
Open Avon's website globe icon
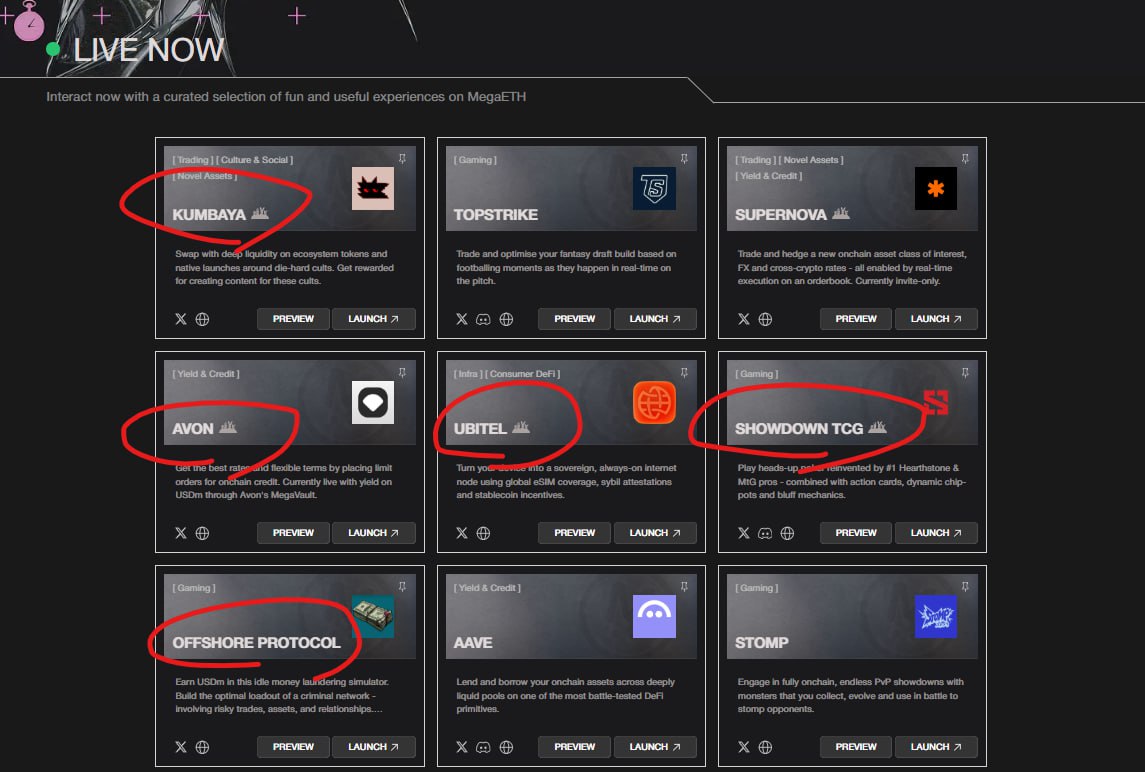[x=202, y=533]
